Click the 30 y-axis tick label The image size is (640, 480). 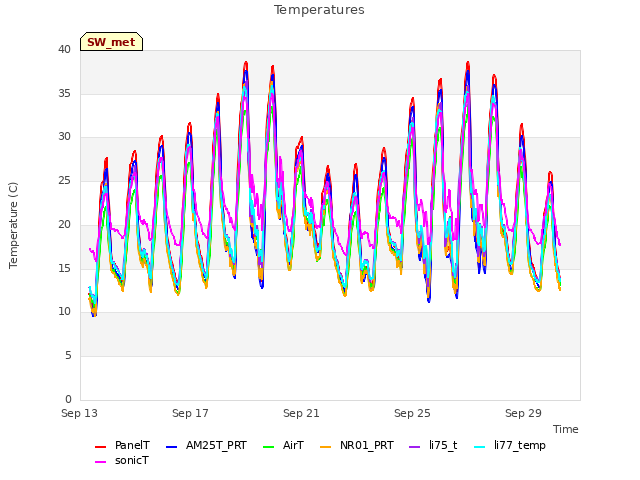click(64, 137)
